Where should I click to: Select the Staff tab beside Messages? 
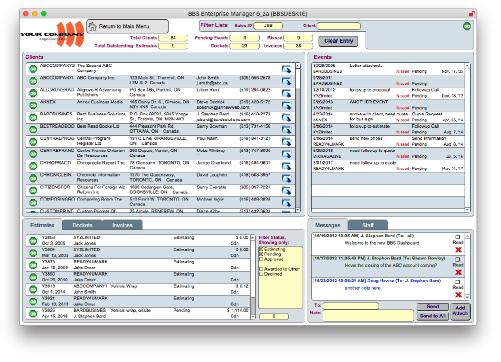coord(368,225)
